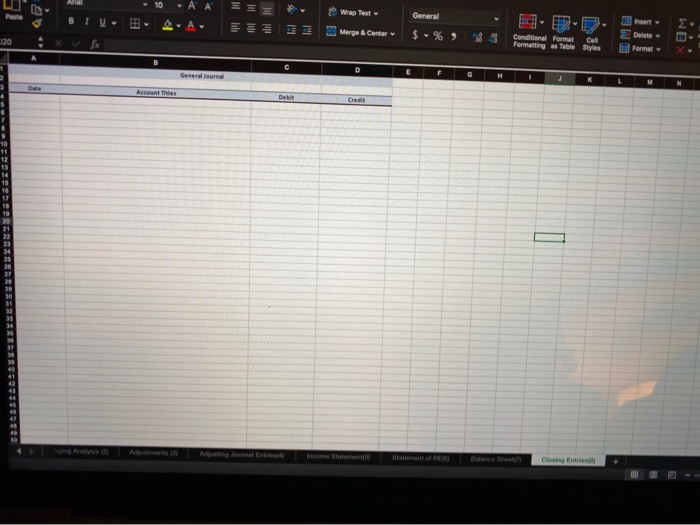The width and height of the screenshot is (700, 525).
Task: Apply red font color
Action: tap(191, 26)
